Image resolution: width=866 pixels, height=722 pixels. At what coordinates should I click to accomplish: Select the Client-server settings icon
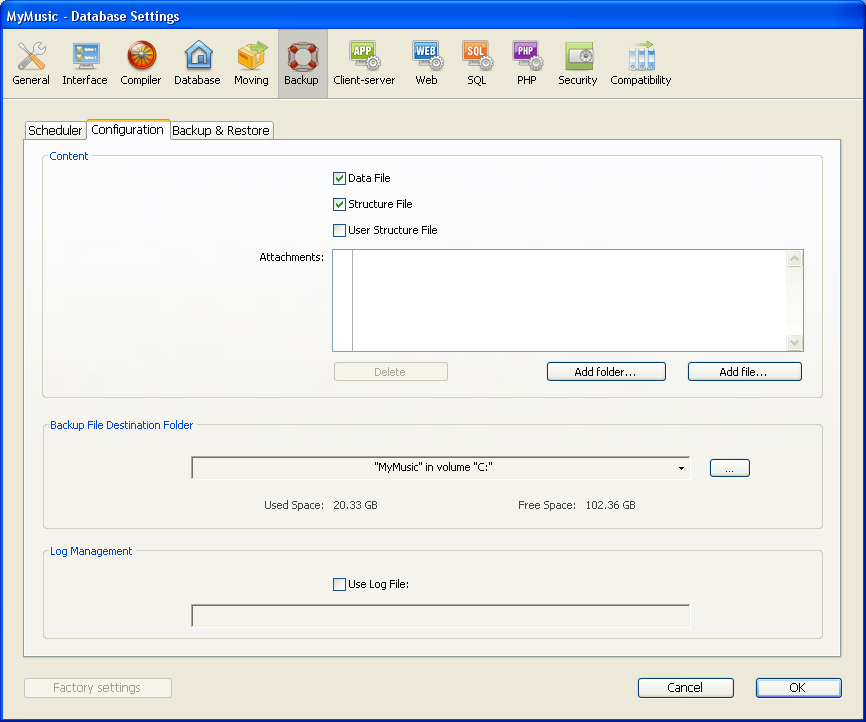coord(364,64)
